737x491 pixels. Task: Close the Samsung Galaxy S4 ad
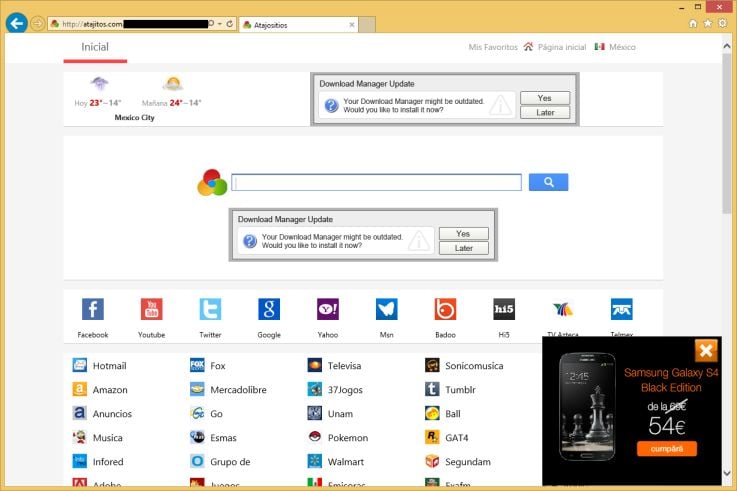pyautogui.click(x=706, y=351)
